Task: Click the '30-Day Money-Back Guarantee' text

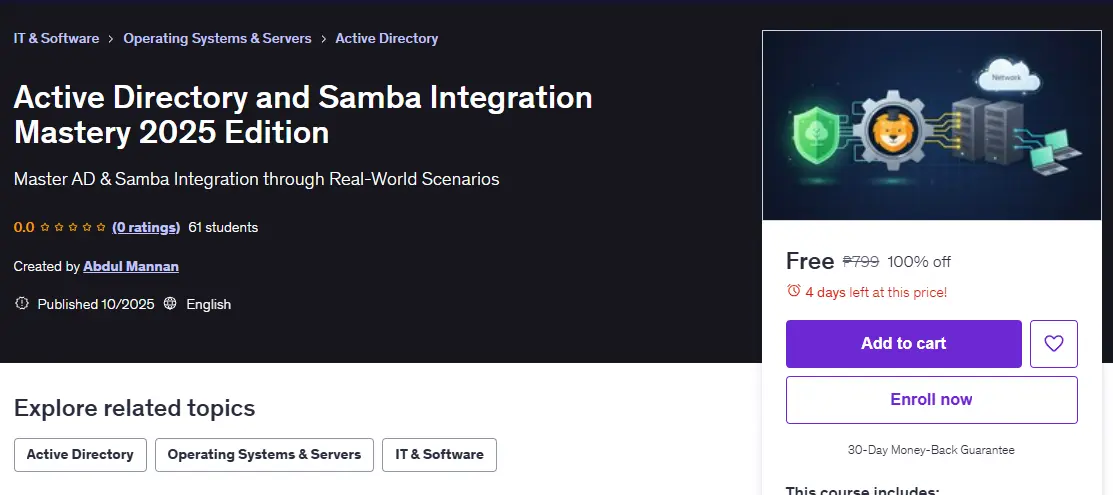Action: (x=931, y=450)
